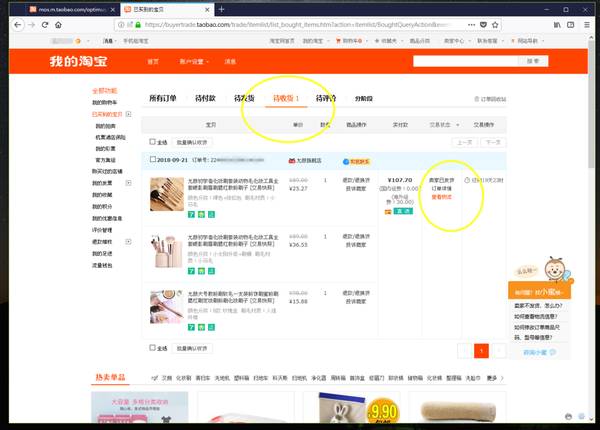Click the top 批量确认收货 button
600x430 pixels.
pos(192,142)
